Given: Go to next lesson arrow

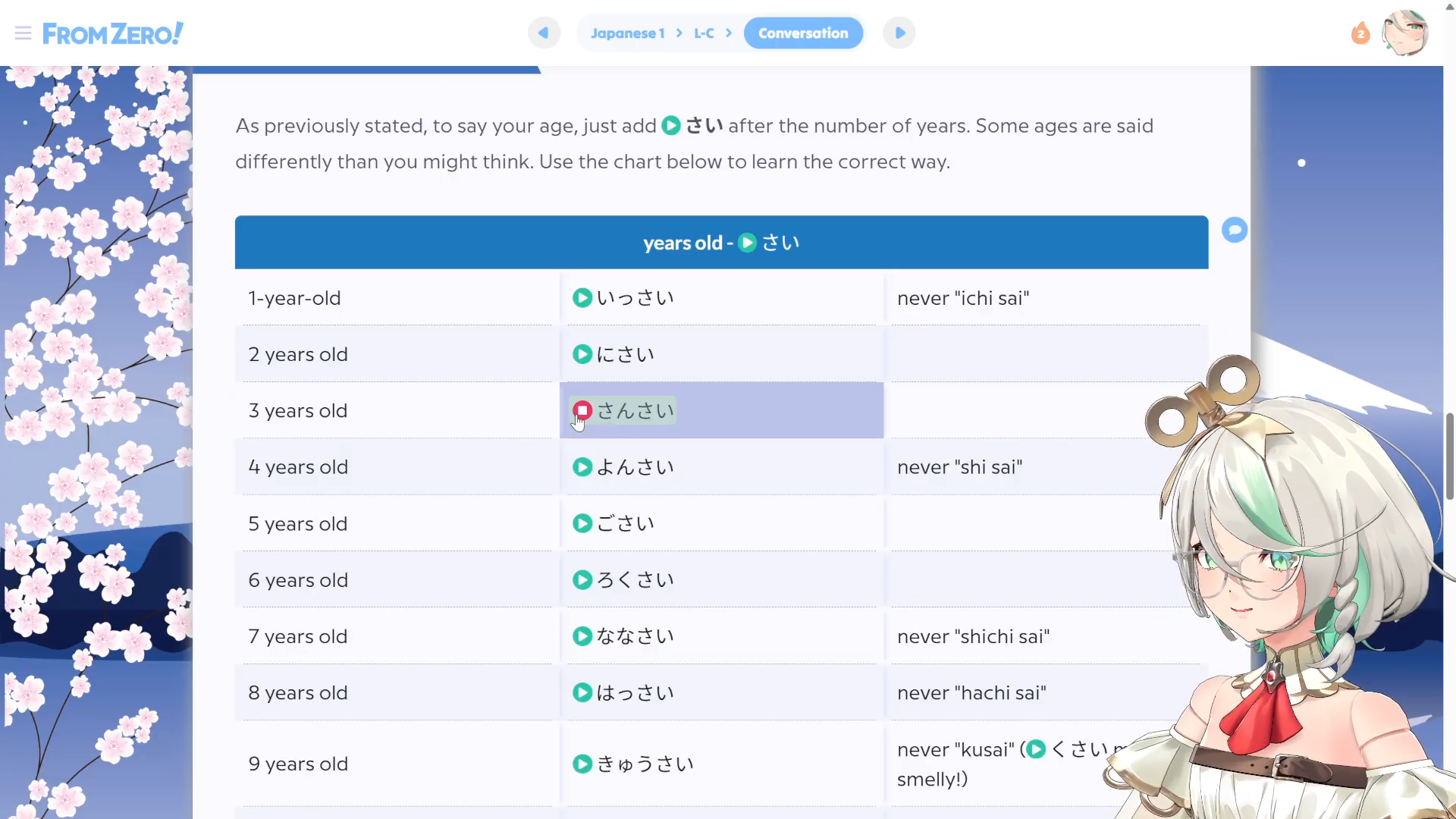Looking at the screenshot, I should 899,33.
